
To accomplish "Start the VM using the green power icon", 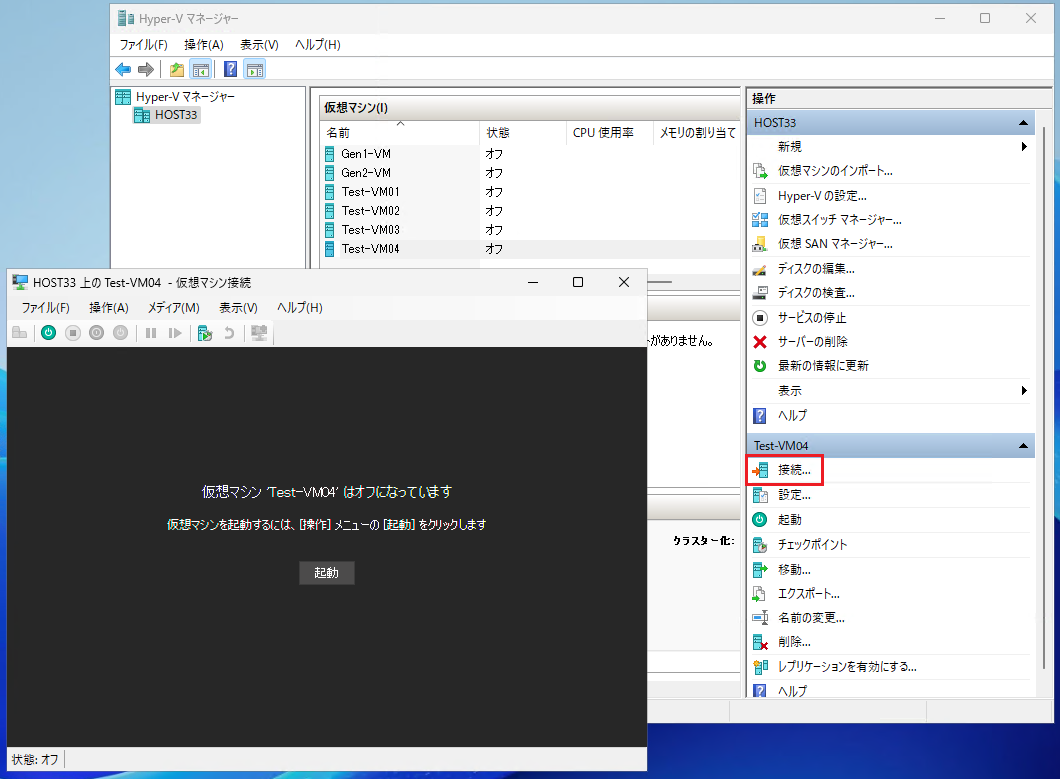I will click(x=48, y=332).
